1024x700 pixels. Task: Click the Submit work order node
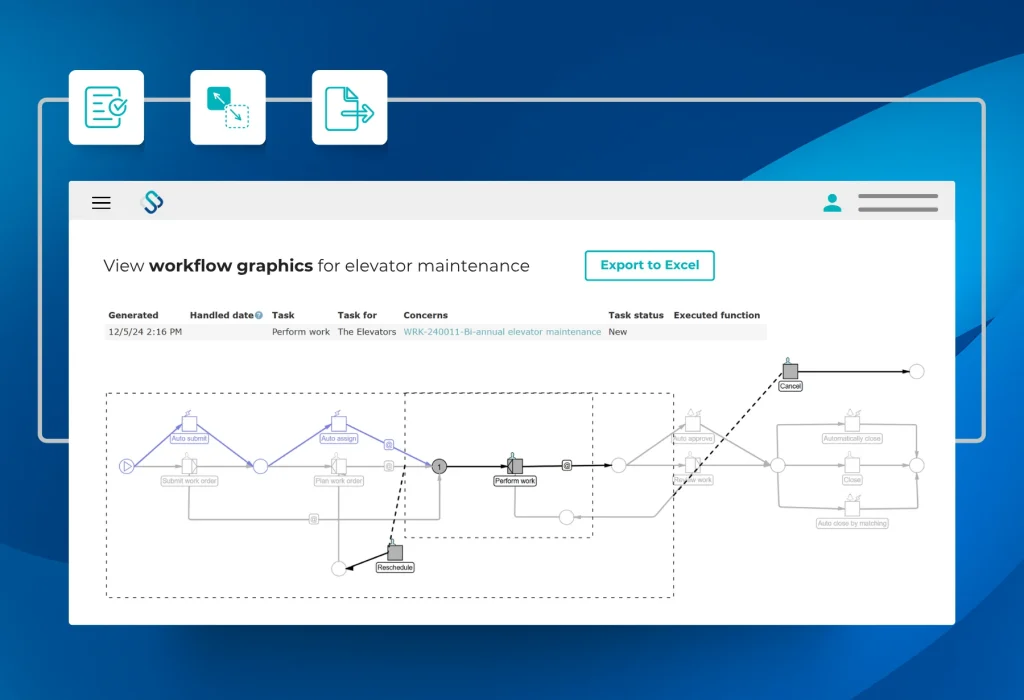(x=189, y=466)
